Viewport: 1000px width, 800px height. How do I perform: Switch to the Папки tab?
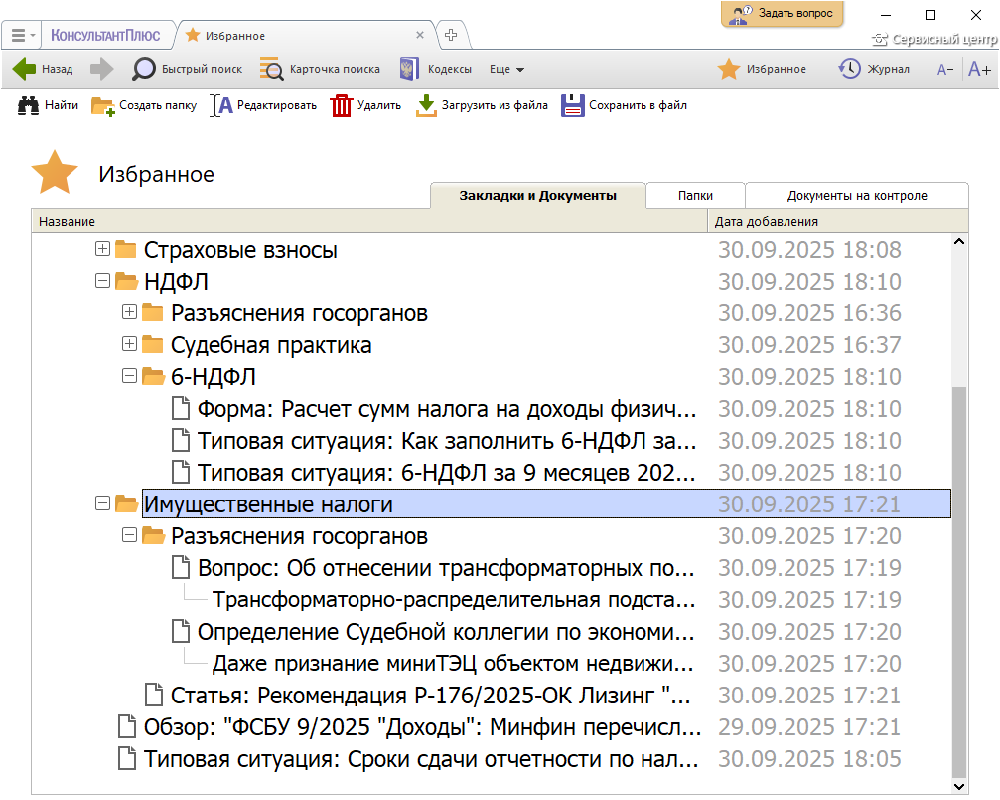(695, 196)
